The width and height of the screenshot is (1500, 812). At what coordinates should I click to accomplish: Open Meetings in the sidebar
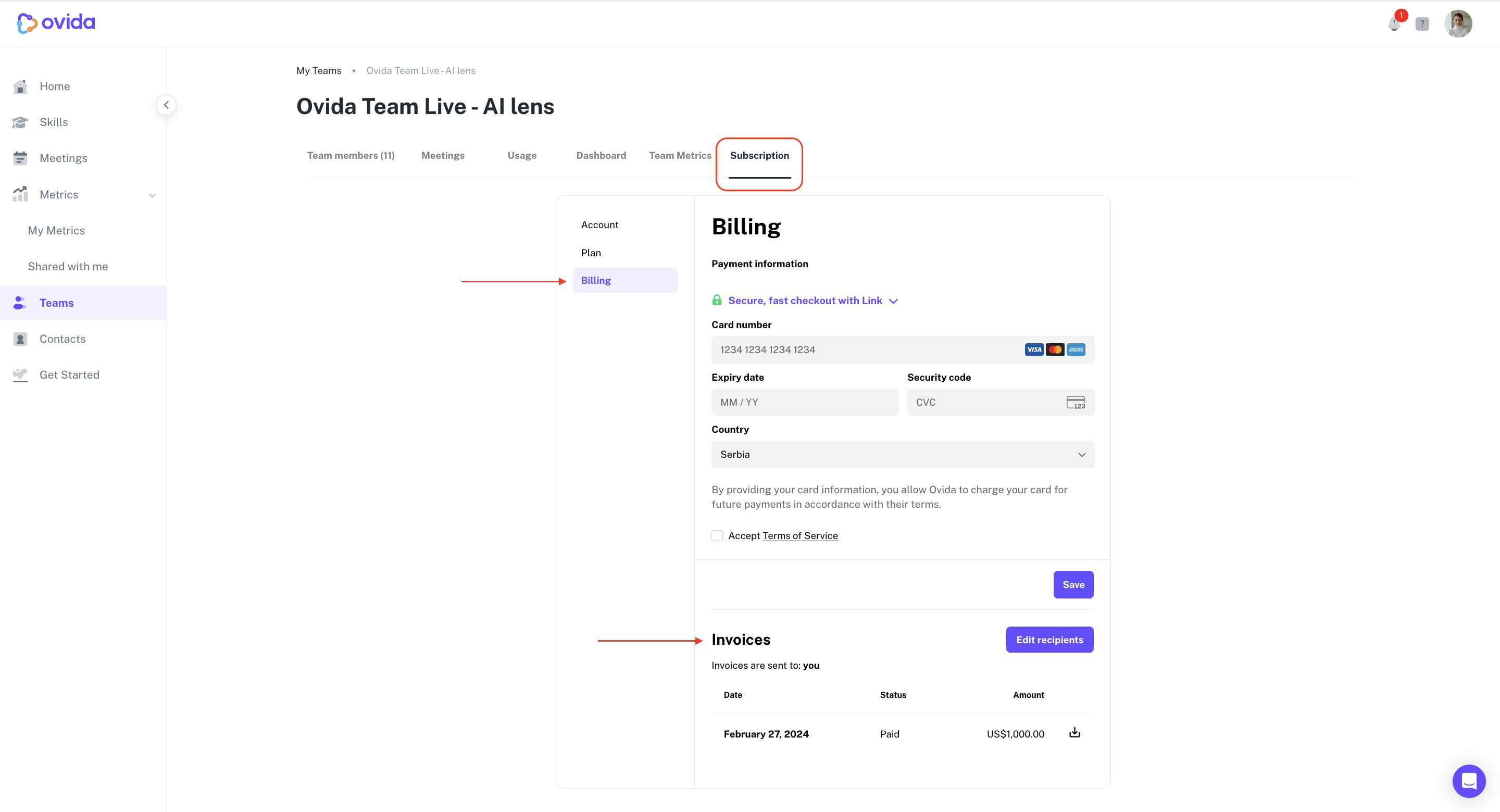coord(64,158)
